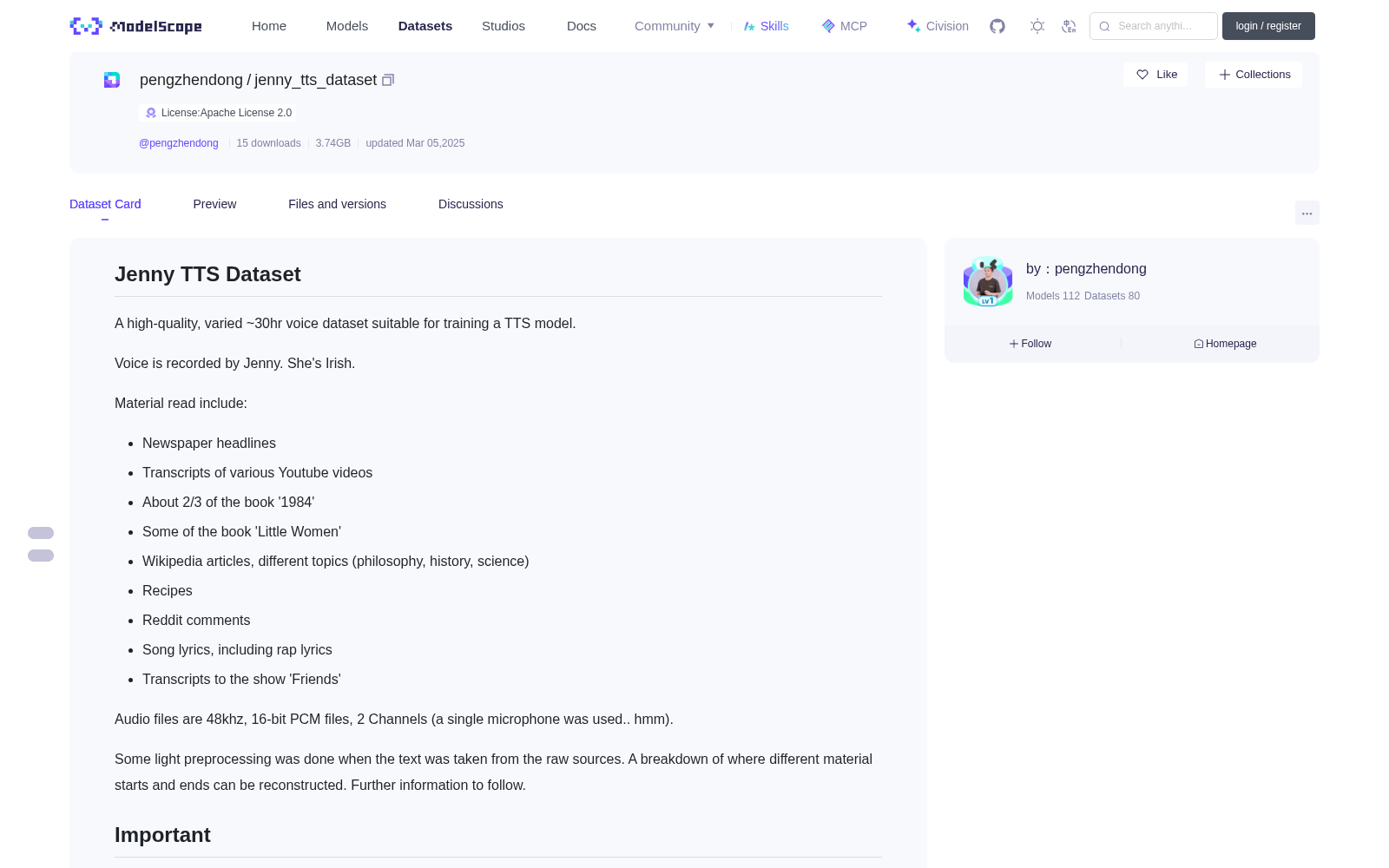Copy dataset name with the copy icon
This screenshot has width=1389, height=868.
coord(388,80)
